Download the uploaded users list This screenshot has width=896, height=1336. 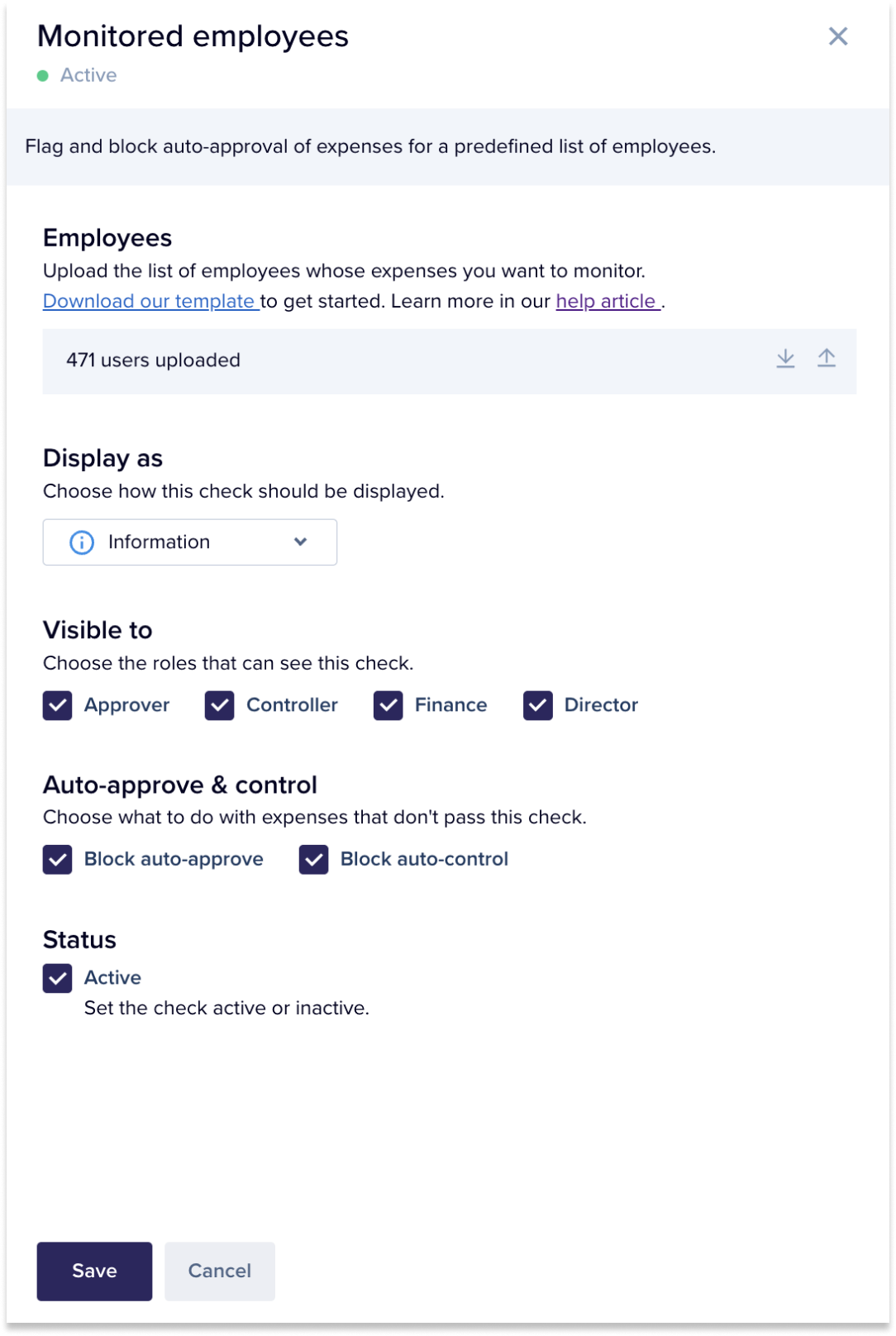click(x=785, y=359)
